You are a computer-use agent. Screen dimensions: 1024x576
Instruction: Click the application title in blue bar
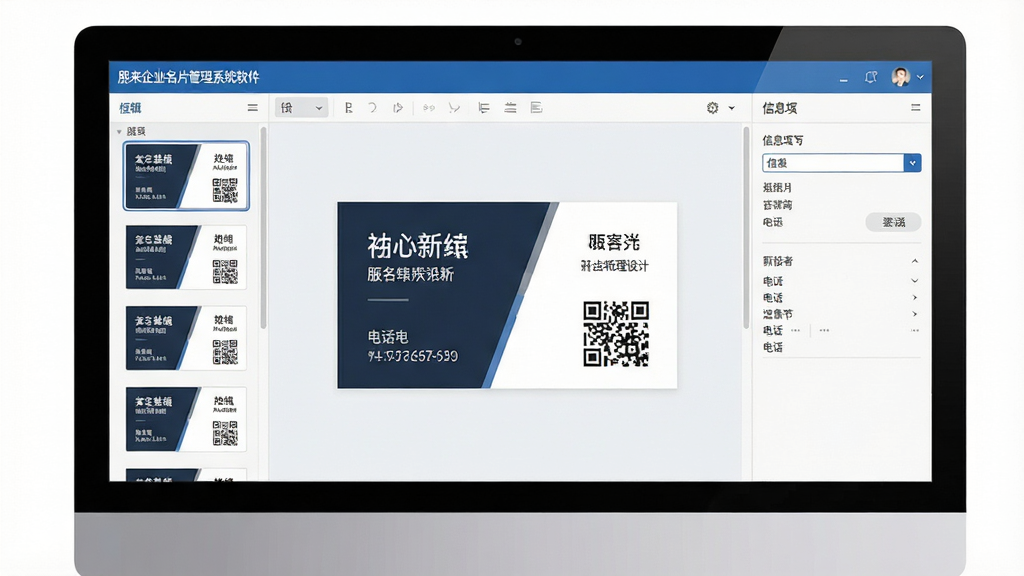tap(189, 77)
